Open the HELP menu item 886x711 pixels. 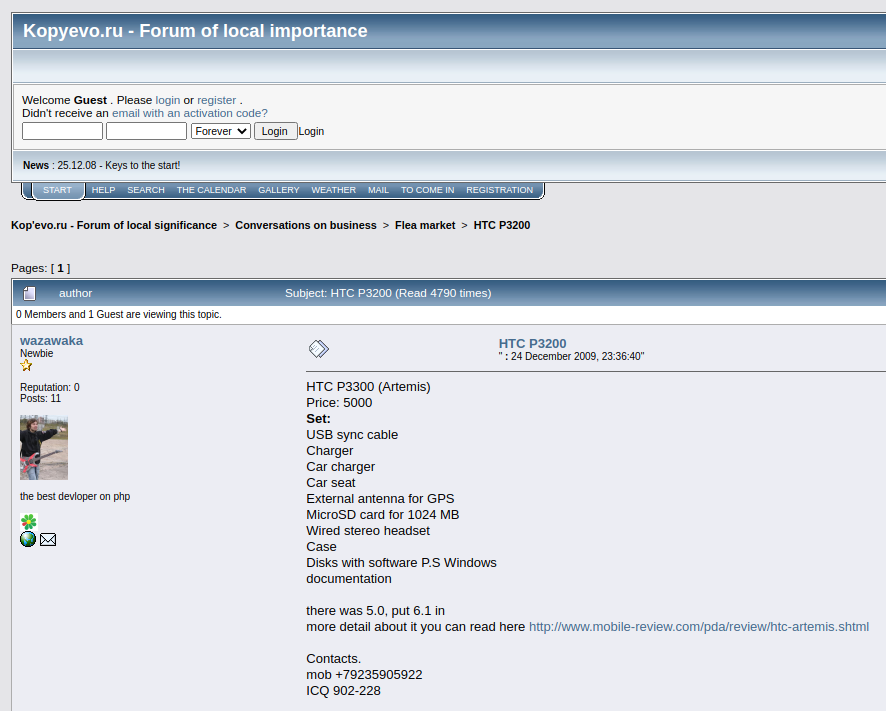103,190
